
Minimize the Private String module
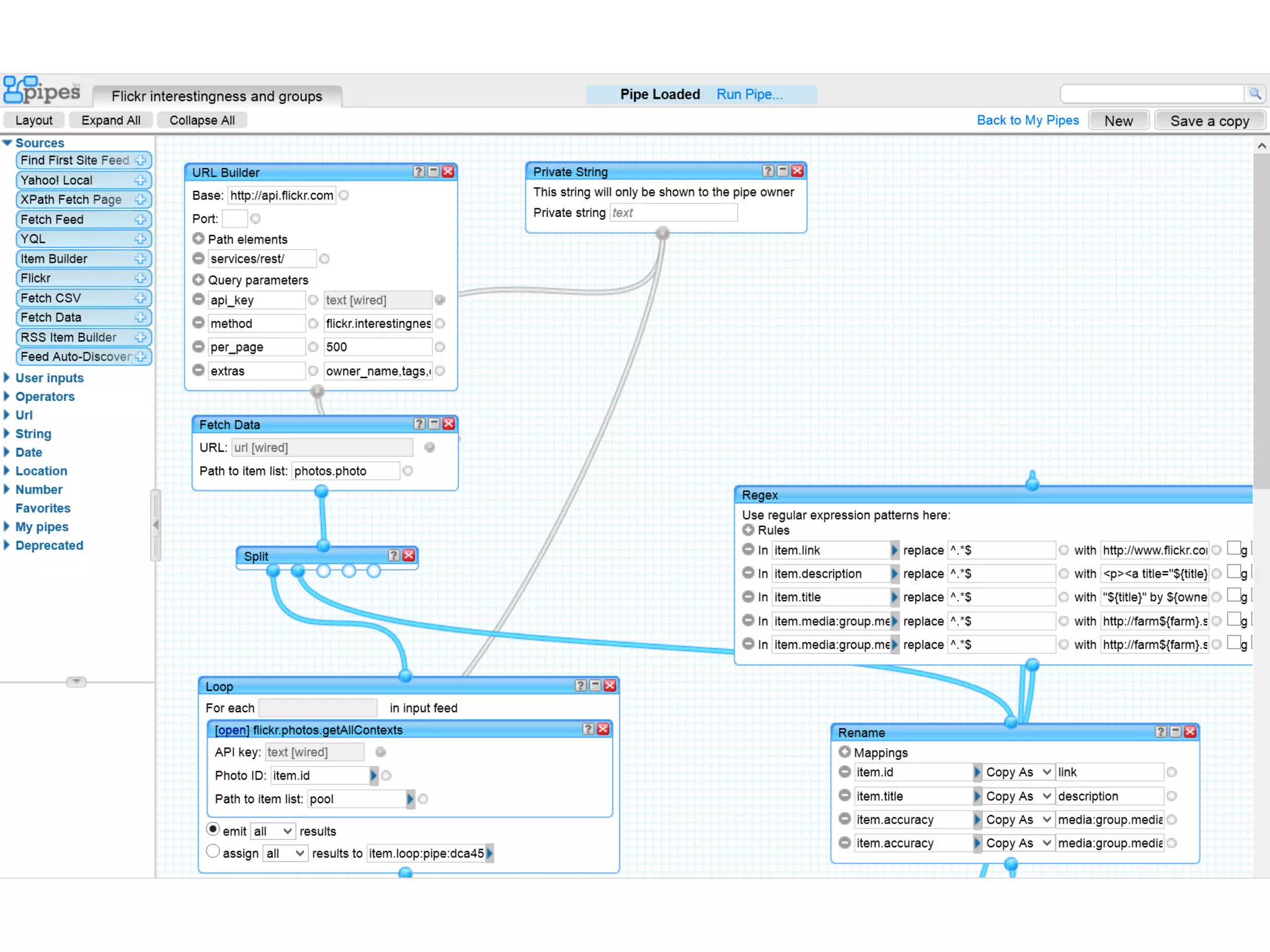point(783,171)
